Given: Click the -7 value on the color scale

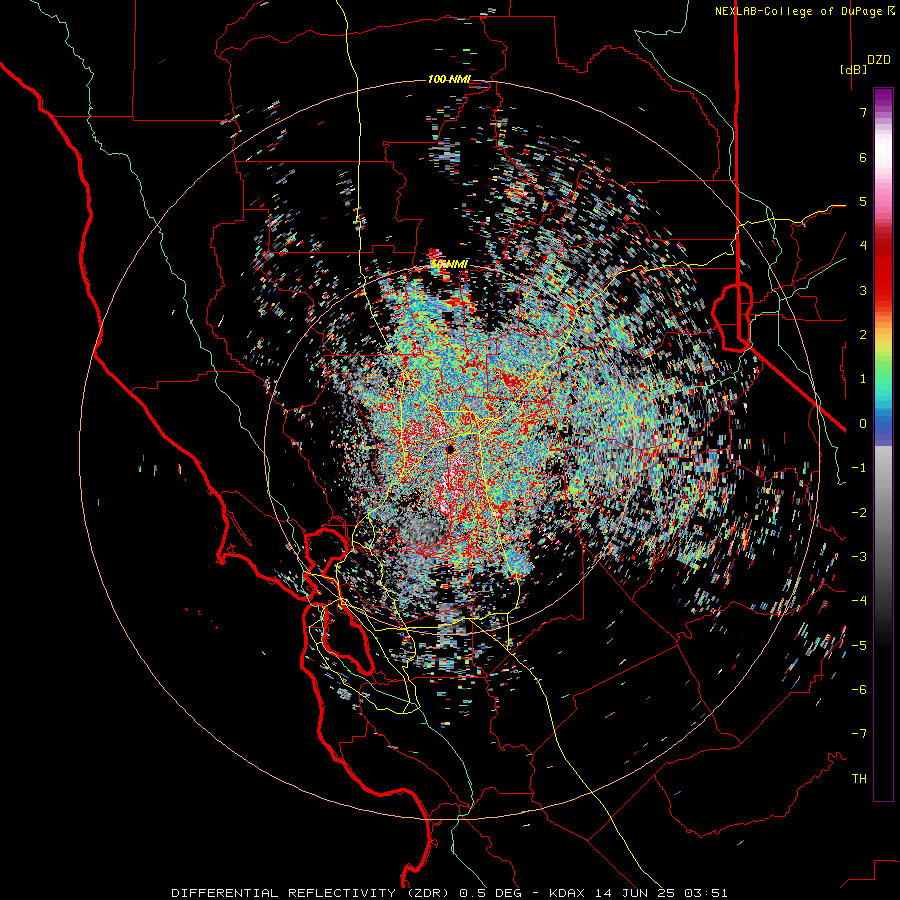Looking at the screenshot, I should pyautogui.click(x=859, y=734).
